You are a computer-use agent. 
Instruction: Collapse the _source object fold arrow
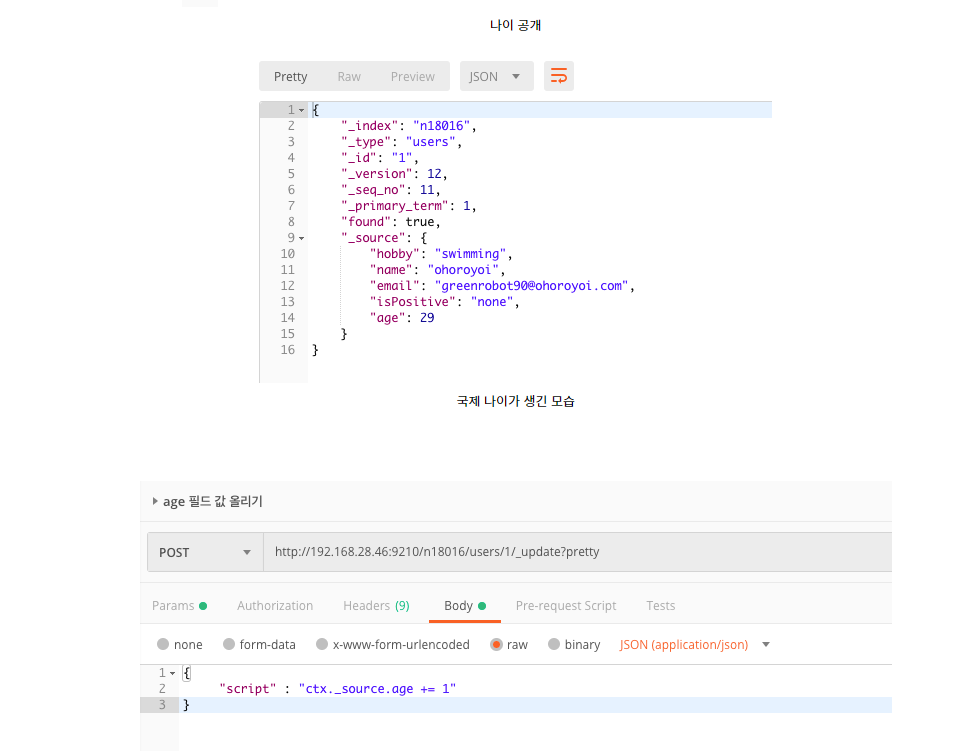[x=302, y=238]
